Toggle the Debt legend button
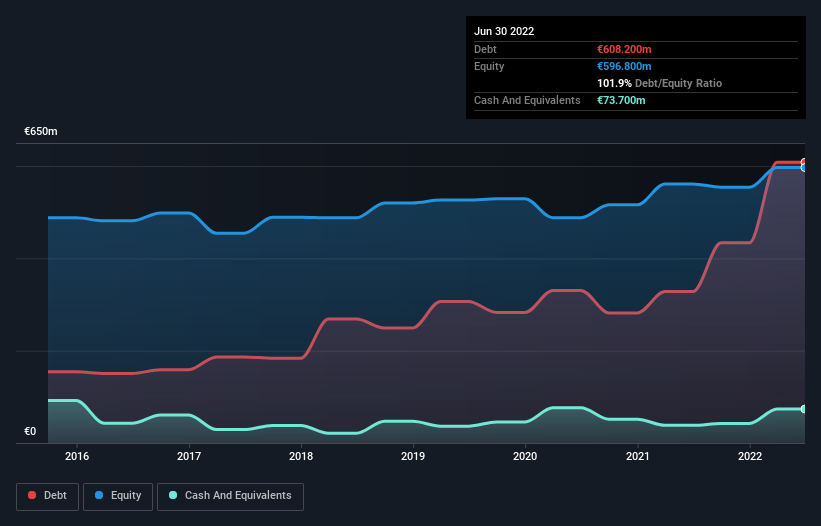Image resolution: width=821 pixels, height=526 pixels. coord(48,496)
